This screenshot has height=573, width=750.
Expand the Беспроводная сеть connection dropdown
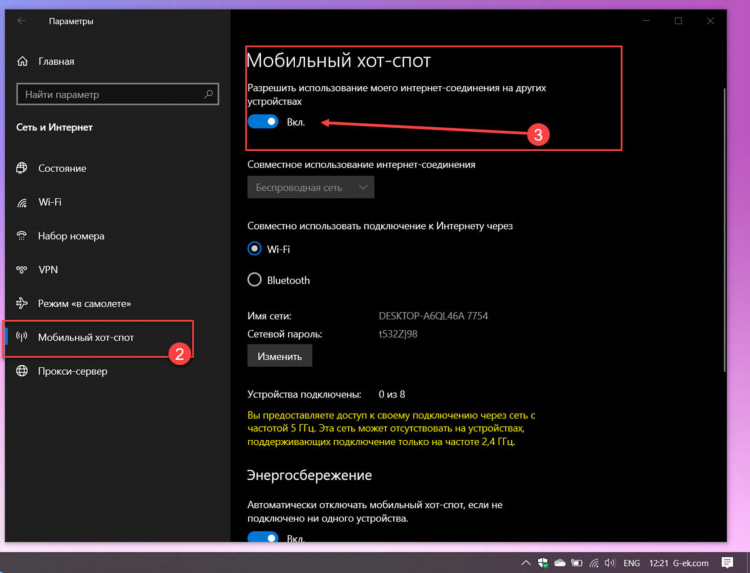pos(310,187)
